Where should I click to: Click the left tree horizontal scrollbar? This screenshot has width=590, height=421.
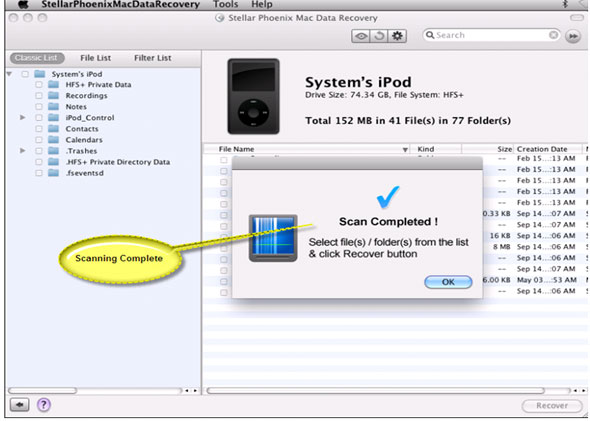tap(43, 391)
